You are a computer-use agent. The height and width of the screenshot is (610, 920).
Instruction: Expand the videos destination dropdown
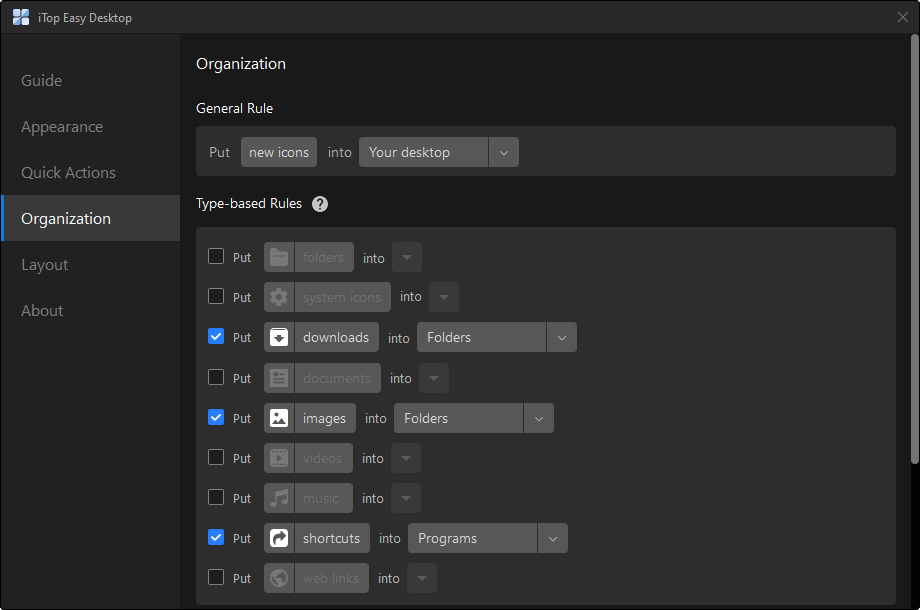coord(406,458)
